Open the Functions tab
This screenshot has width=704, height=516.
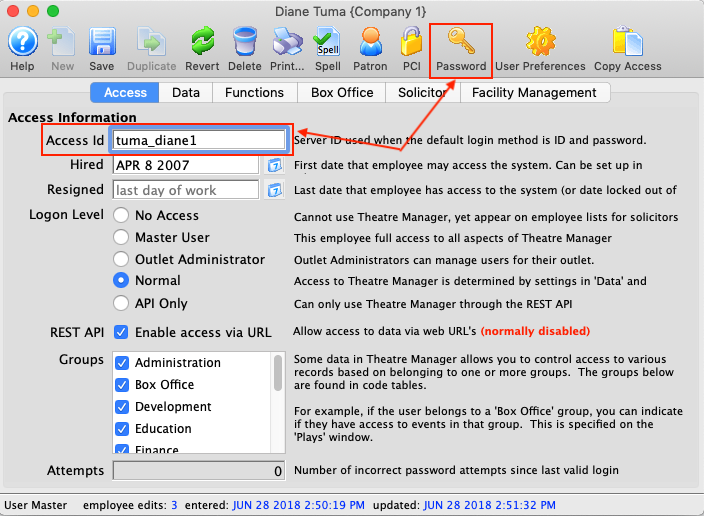255,93
